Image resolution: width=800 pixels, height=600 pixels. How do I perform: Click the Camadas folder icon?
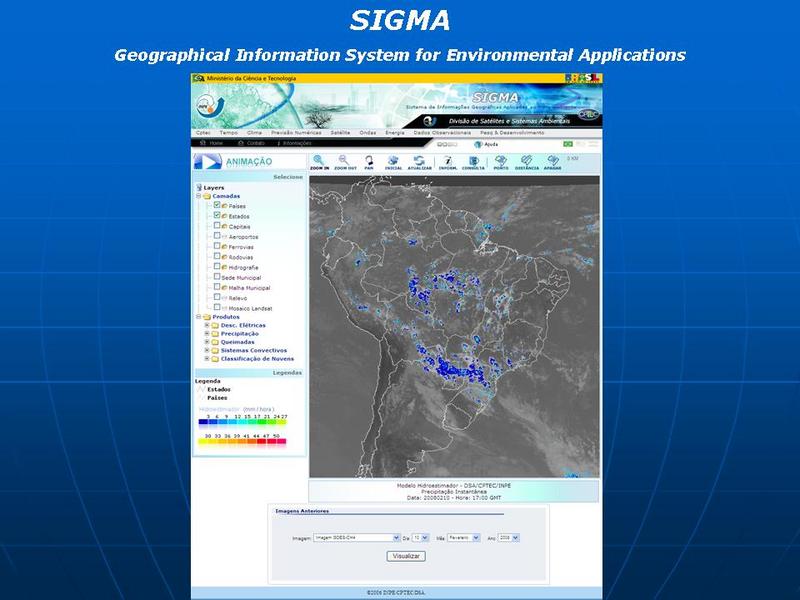207,196
